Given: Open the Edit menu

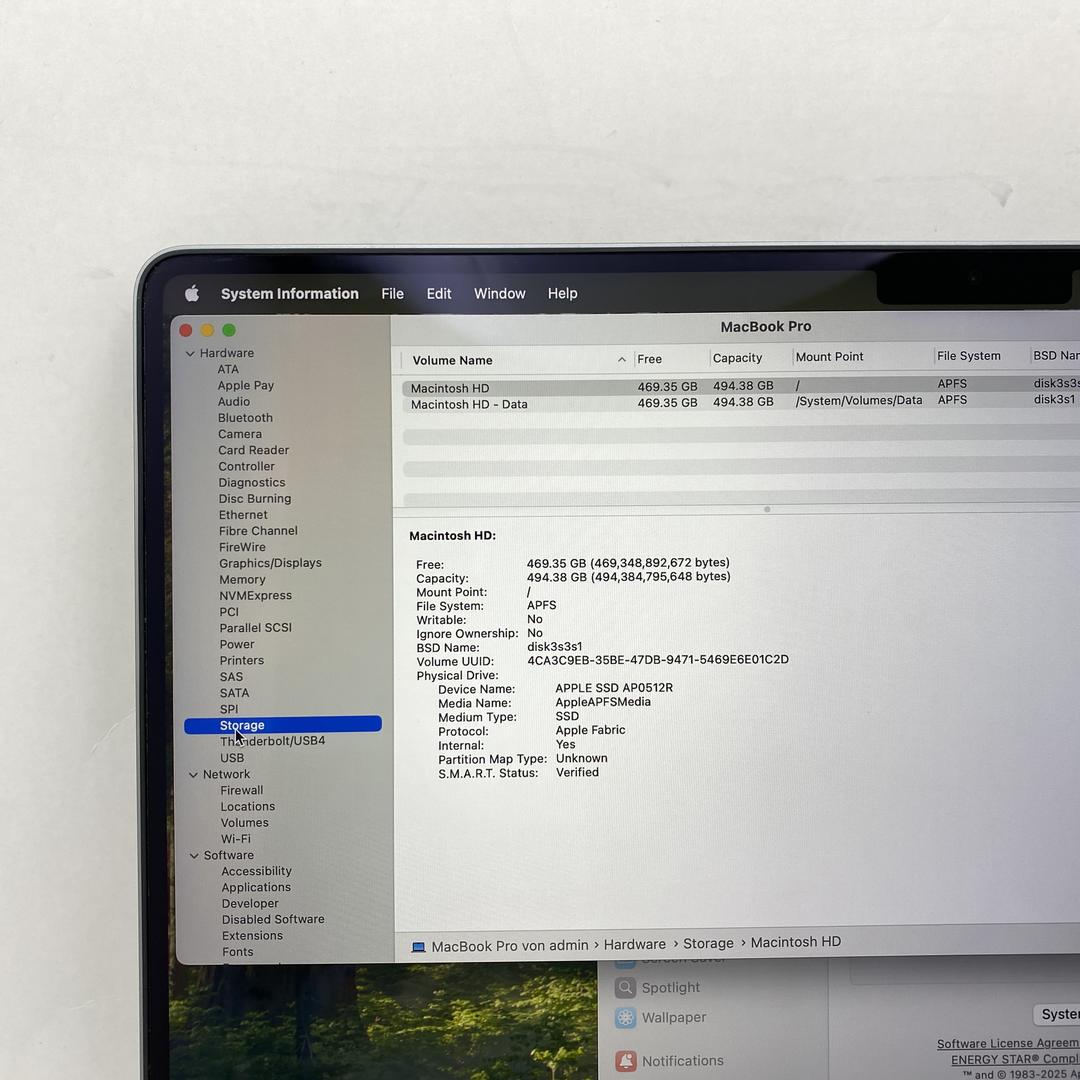Looking at the screenshot, I should tap(438, 293).
